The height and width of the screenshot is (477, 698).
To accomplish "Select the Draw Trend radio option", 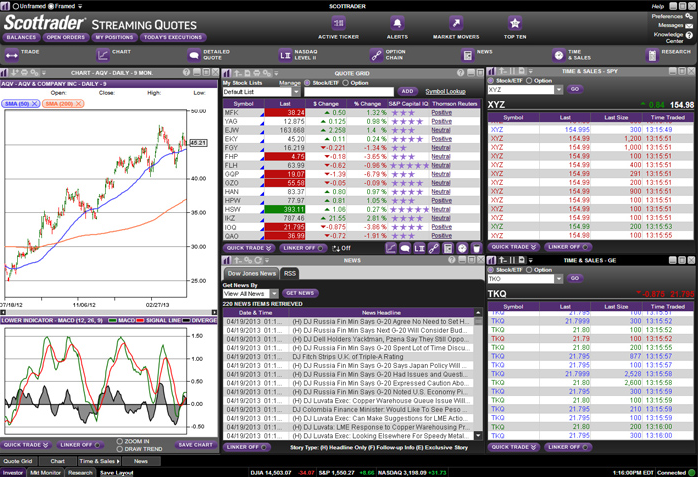I will pyautogui.click(x=121, y=448).
